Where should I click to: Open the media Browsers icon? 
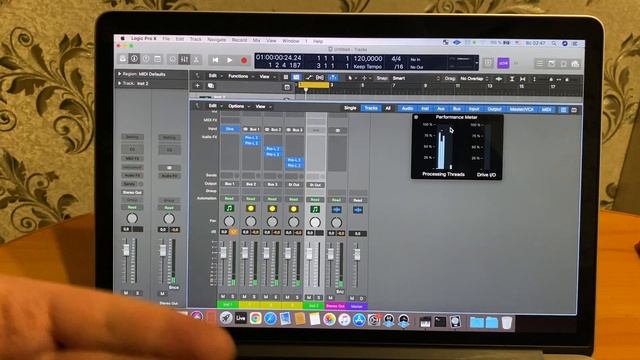575,64
